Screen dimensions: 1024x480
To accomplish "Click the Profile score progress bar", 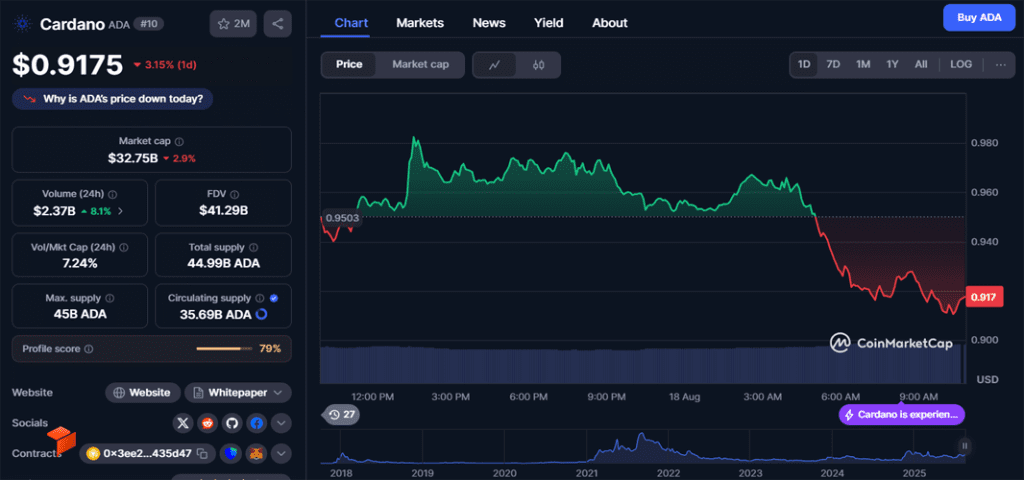I will pyautogui.click(x=224, y=349).
